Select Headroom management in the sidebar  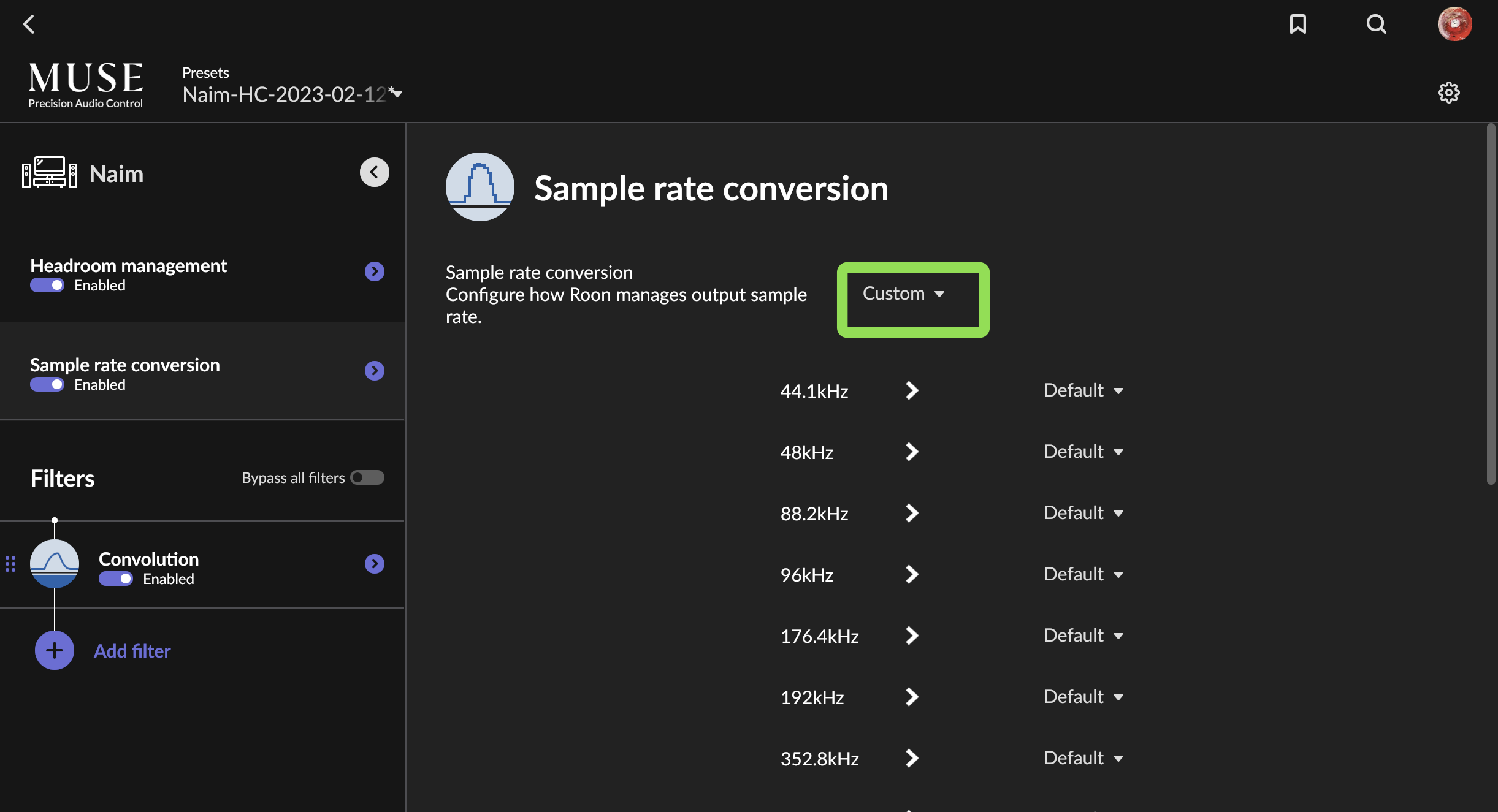coord(128,265)
